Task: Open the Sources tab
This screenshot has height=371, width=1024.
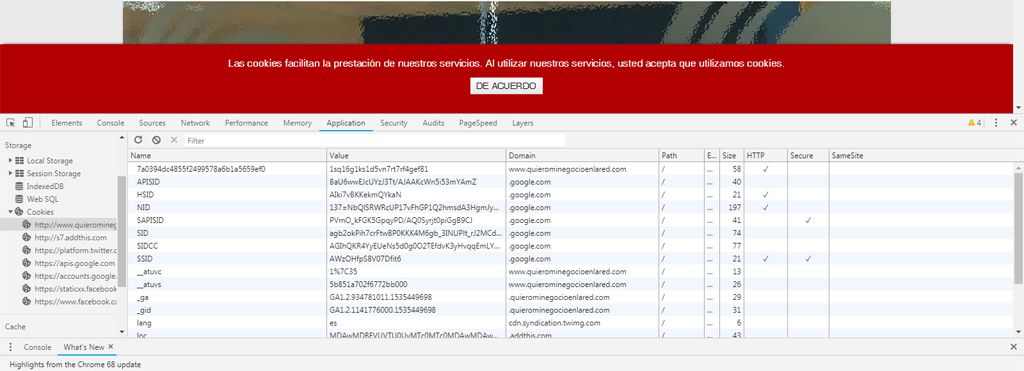Action: coord(152,123)
